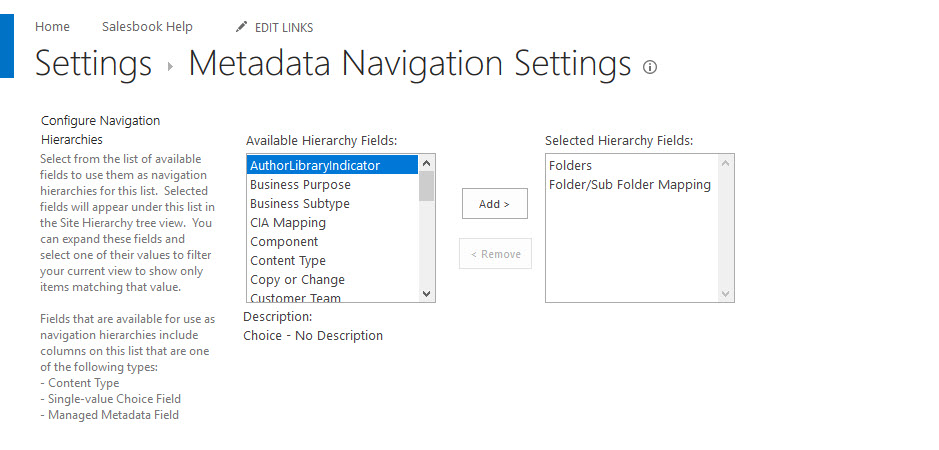Click the Configure Navigation Hierarchies heading

point(101,130)
